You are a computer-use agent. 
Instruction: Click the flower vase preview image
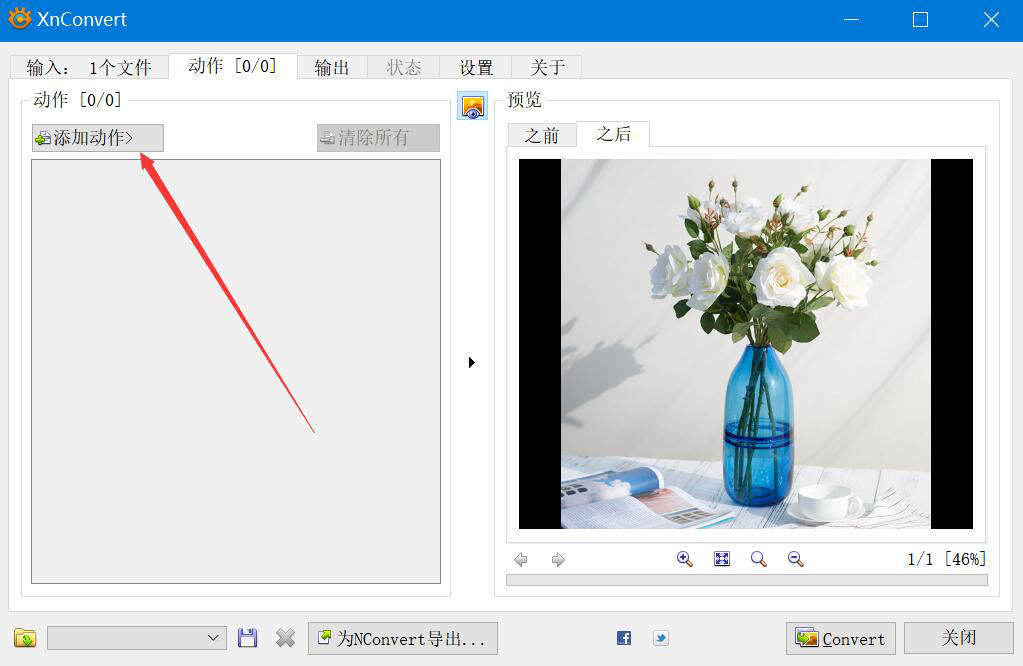click(746, 344)
